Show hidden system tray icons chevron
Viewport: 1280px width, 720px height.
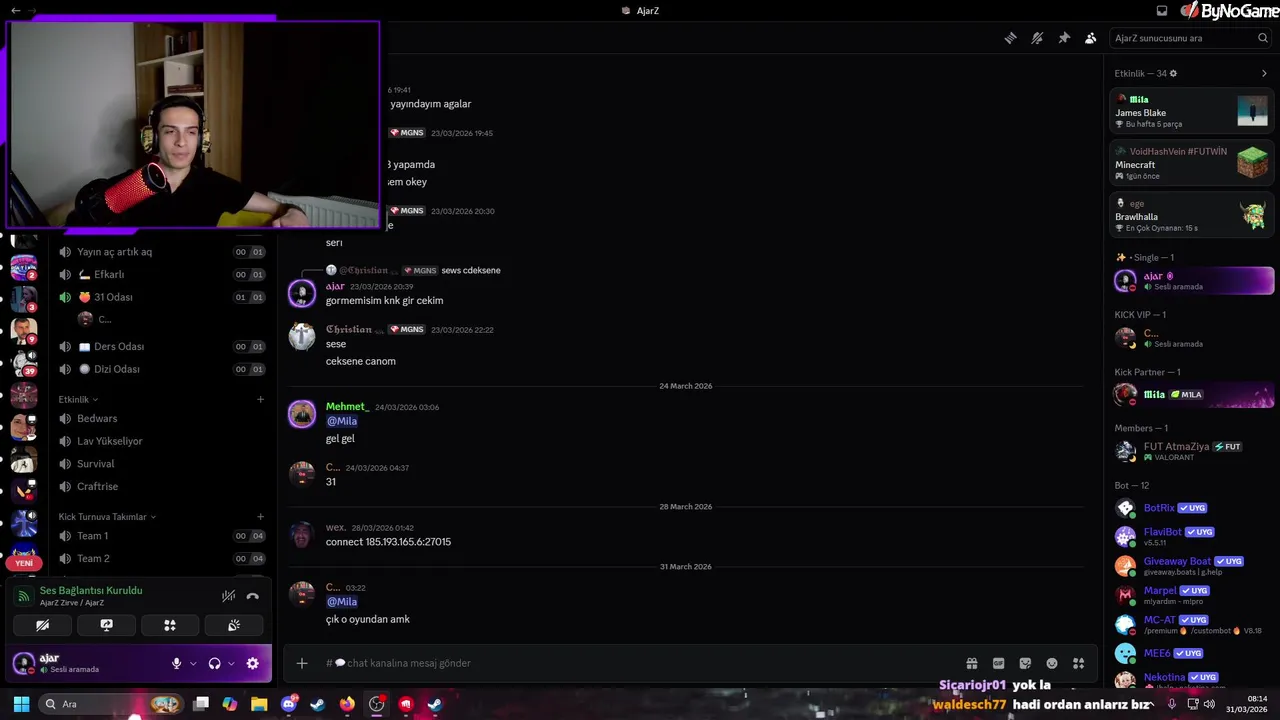coord(1150,704)
